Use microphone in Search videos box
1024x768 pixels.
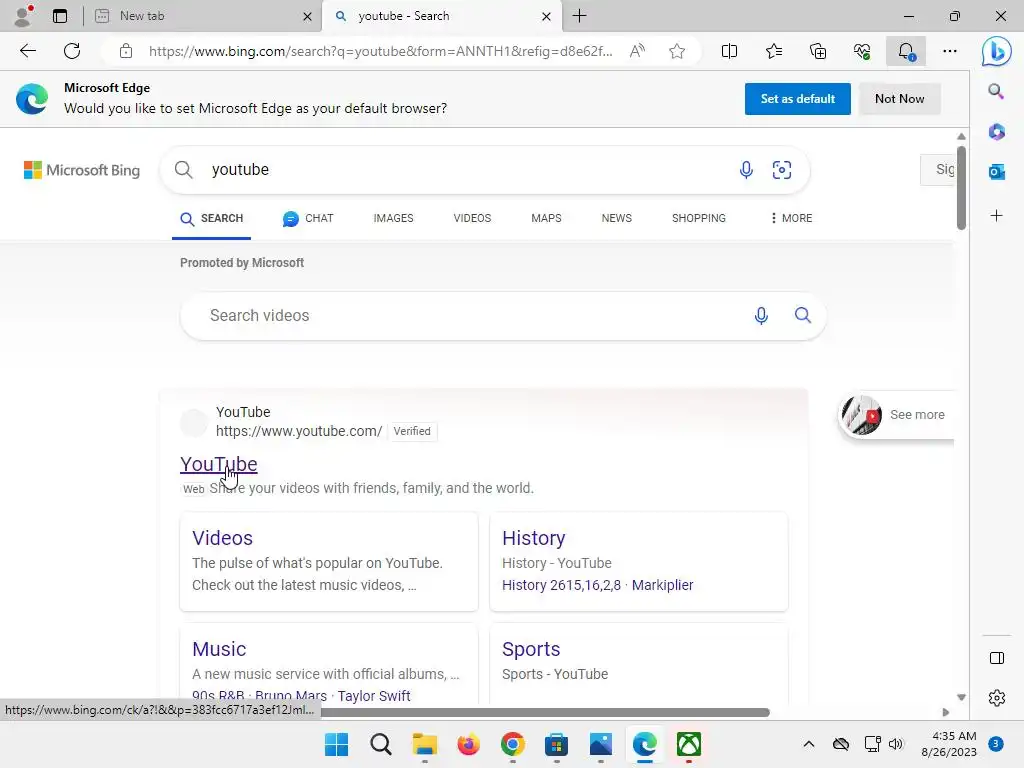click(x=761, y=315)
